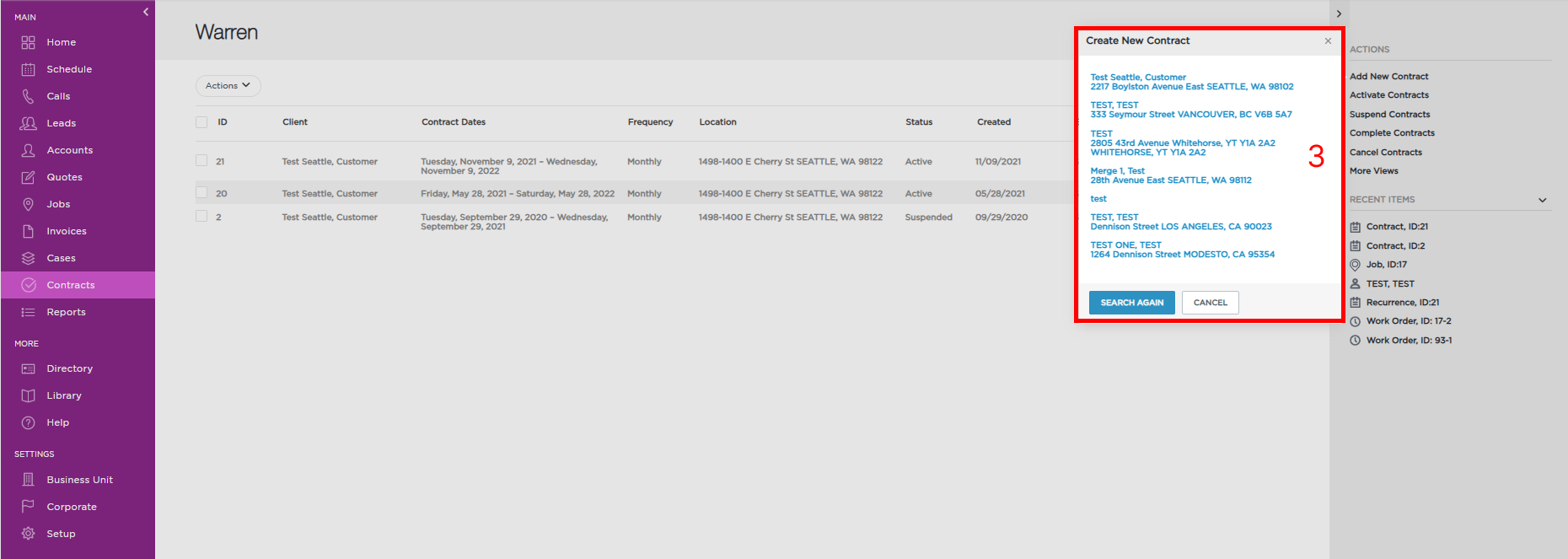1568x559 pixels.
Task: Go to Library in sidebar menu
Action: 64,395
